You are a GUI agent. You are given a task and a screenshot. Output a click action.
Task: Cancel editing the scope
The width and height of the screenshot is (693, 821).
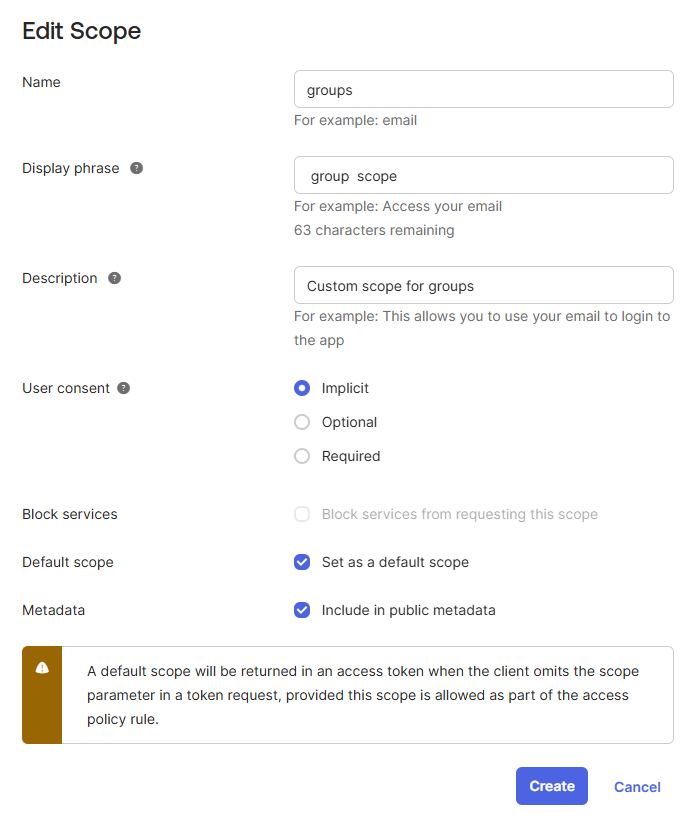(637, 787)
